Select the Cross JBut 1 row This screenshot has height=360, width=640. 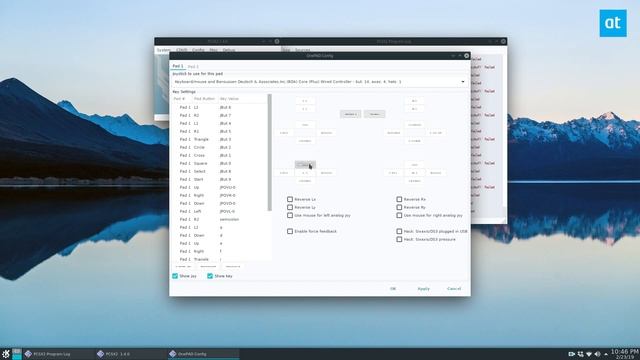tap(220, 156)
